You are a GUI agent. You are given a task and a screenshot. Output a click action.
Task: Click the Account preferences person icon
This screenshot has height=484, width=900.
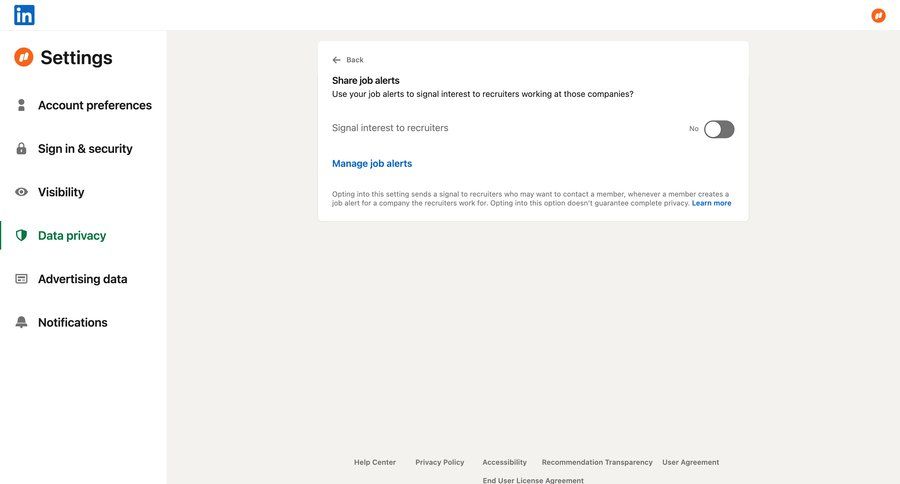coord(21,105)
